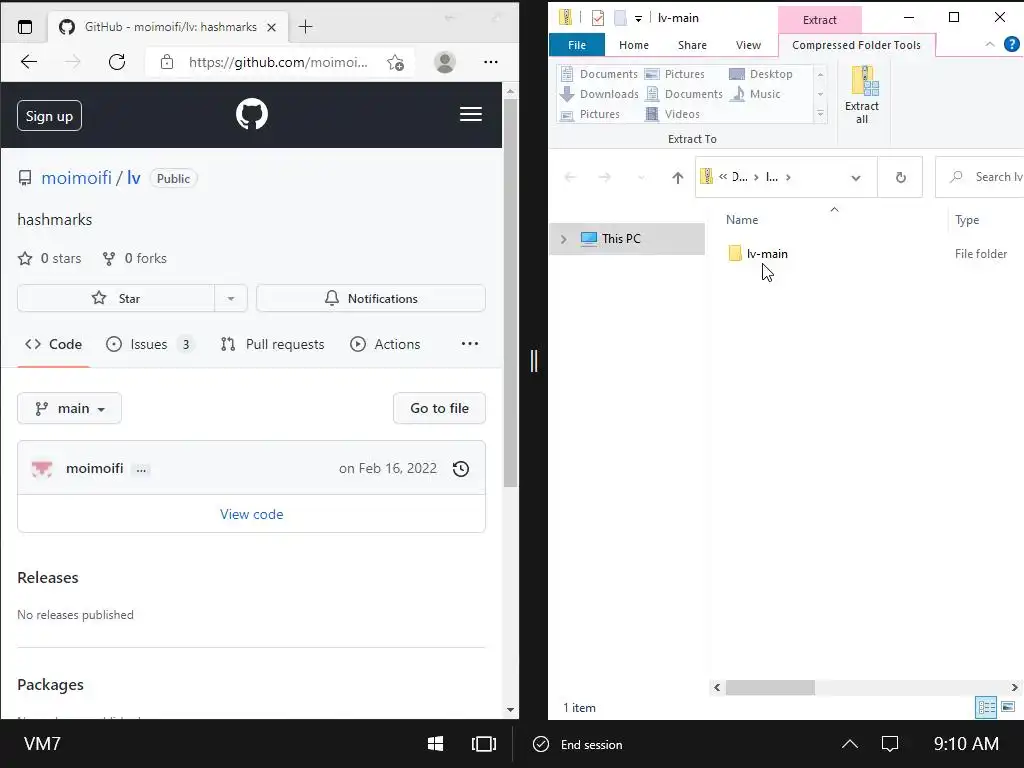Refresh the Explorer folder view
Screen dimensions: 1024x768
pyautogui.click(x=901, y=177)
